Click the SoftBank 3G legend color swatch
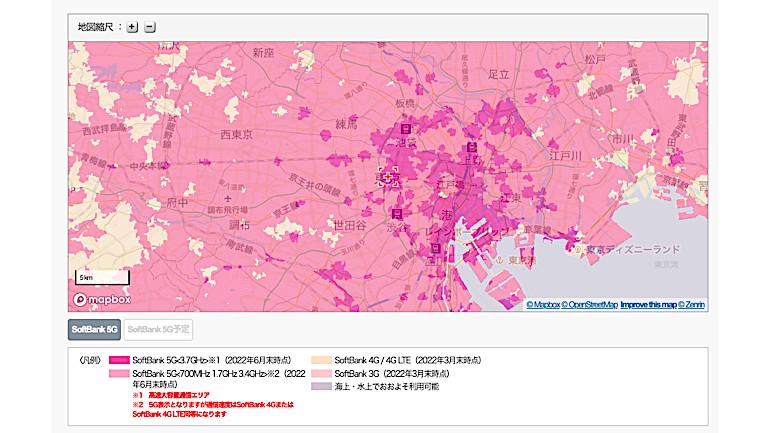The image size is (770, 433). coord(321,372)
